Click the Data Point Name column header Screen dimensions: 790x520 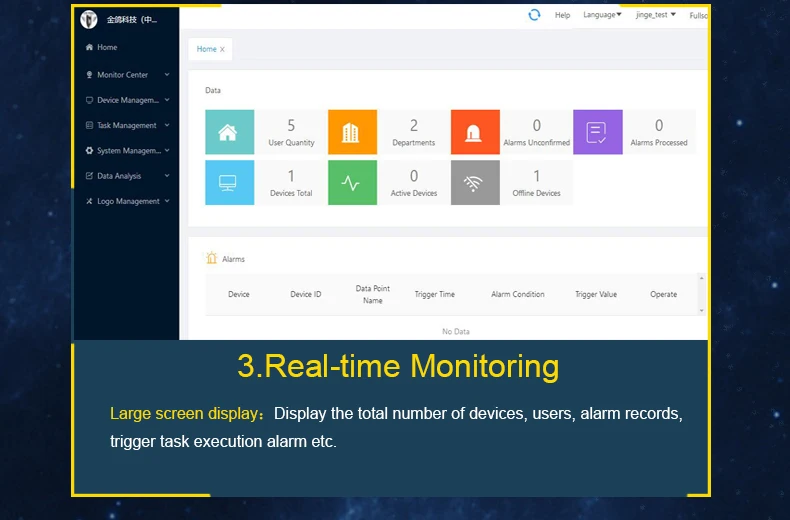pyautogui.click(x=373, y=294)
